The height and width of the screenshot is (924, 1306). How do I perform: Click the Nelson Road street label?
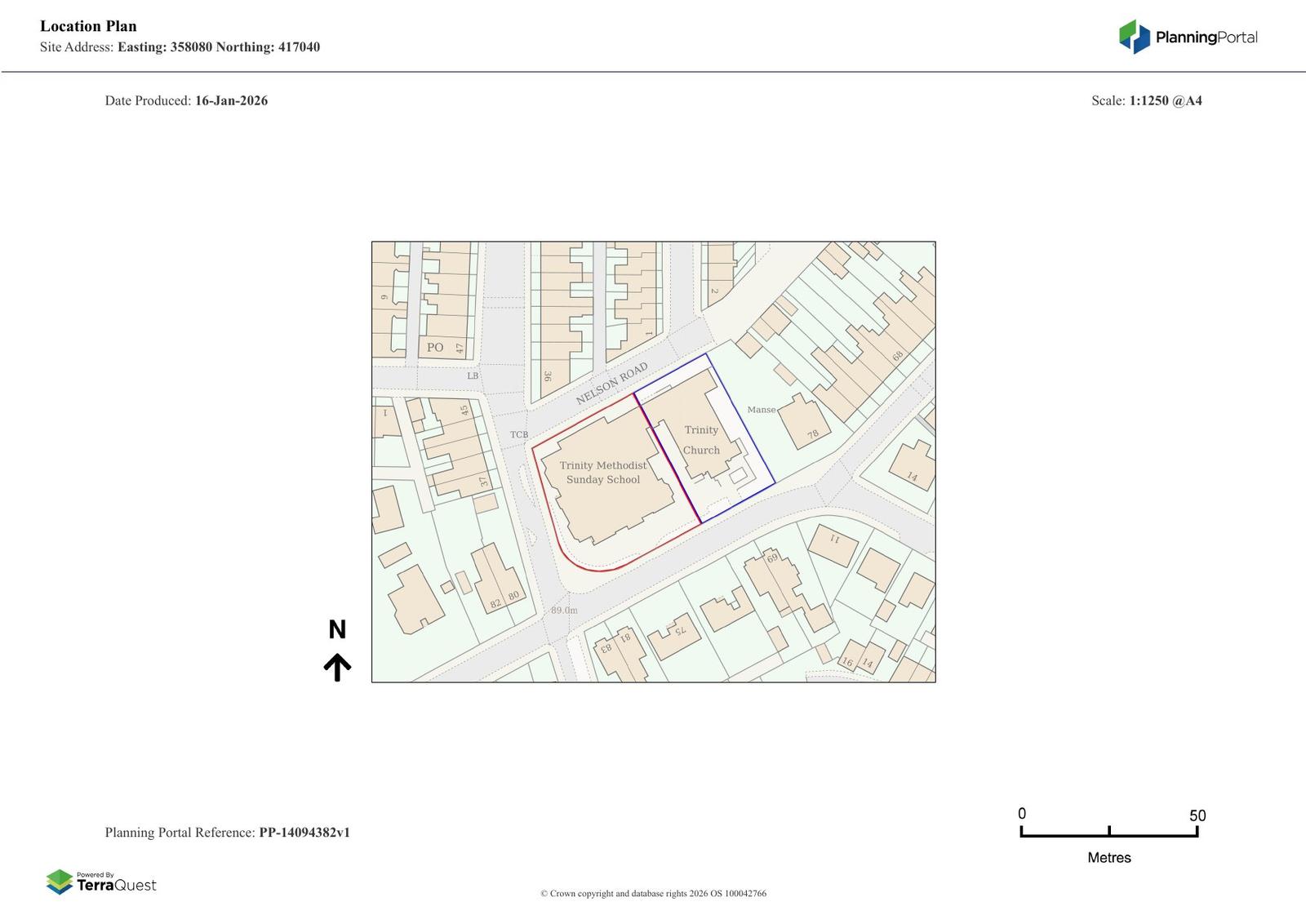[x=611, y=384]
